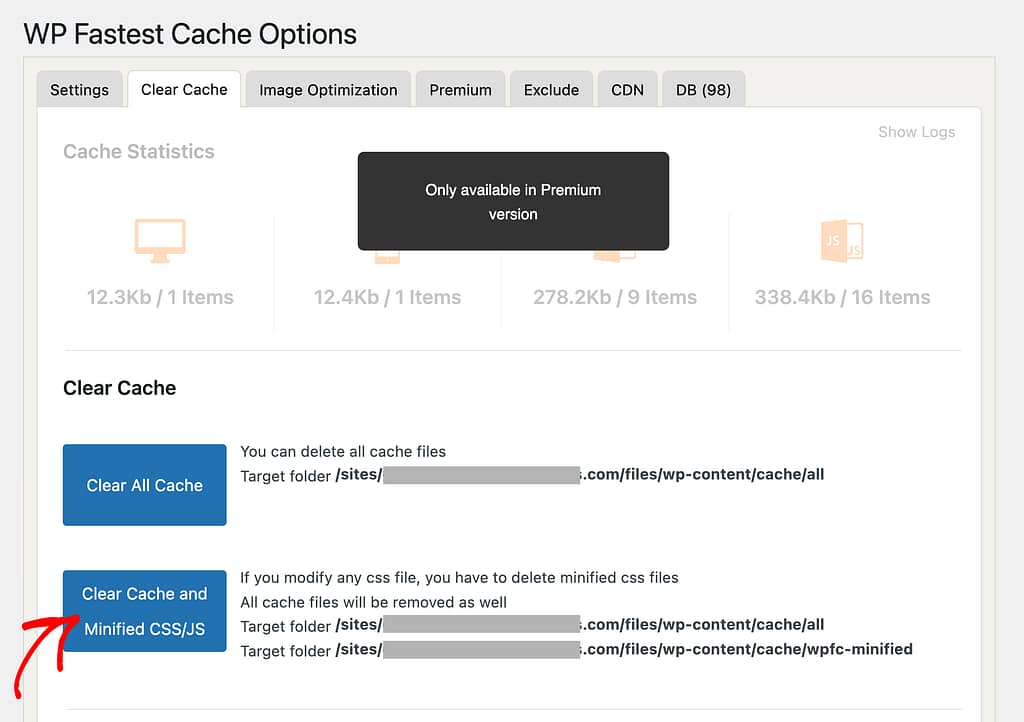1024x722 pixels.
Task: Click the Clear Cache section heading
Action: pyautogui.click(x=120, y=388)
